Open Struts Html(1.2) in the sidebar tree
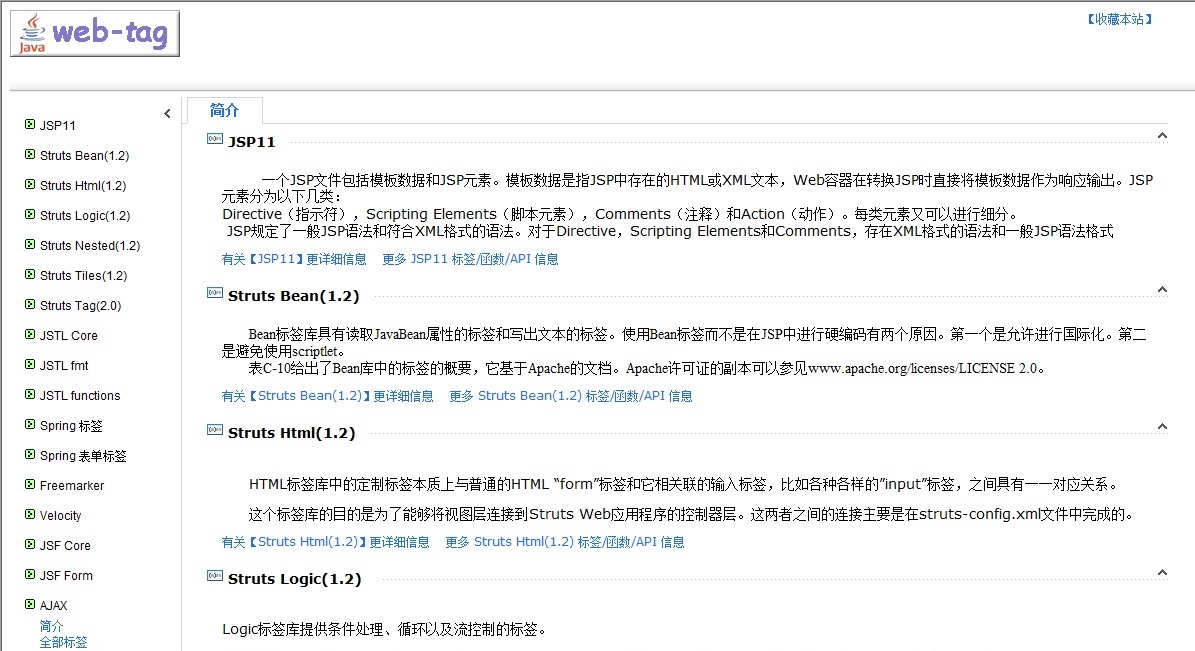The image size is (1195, 651). pyautogui.click(x=83, y=185)
